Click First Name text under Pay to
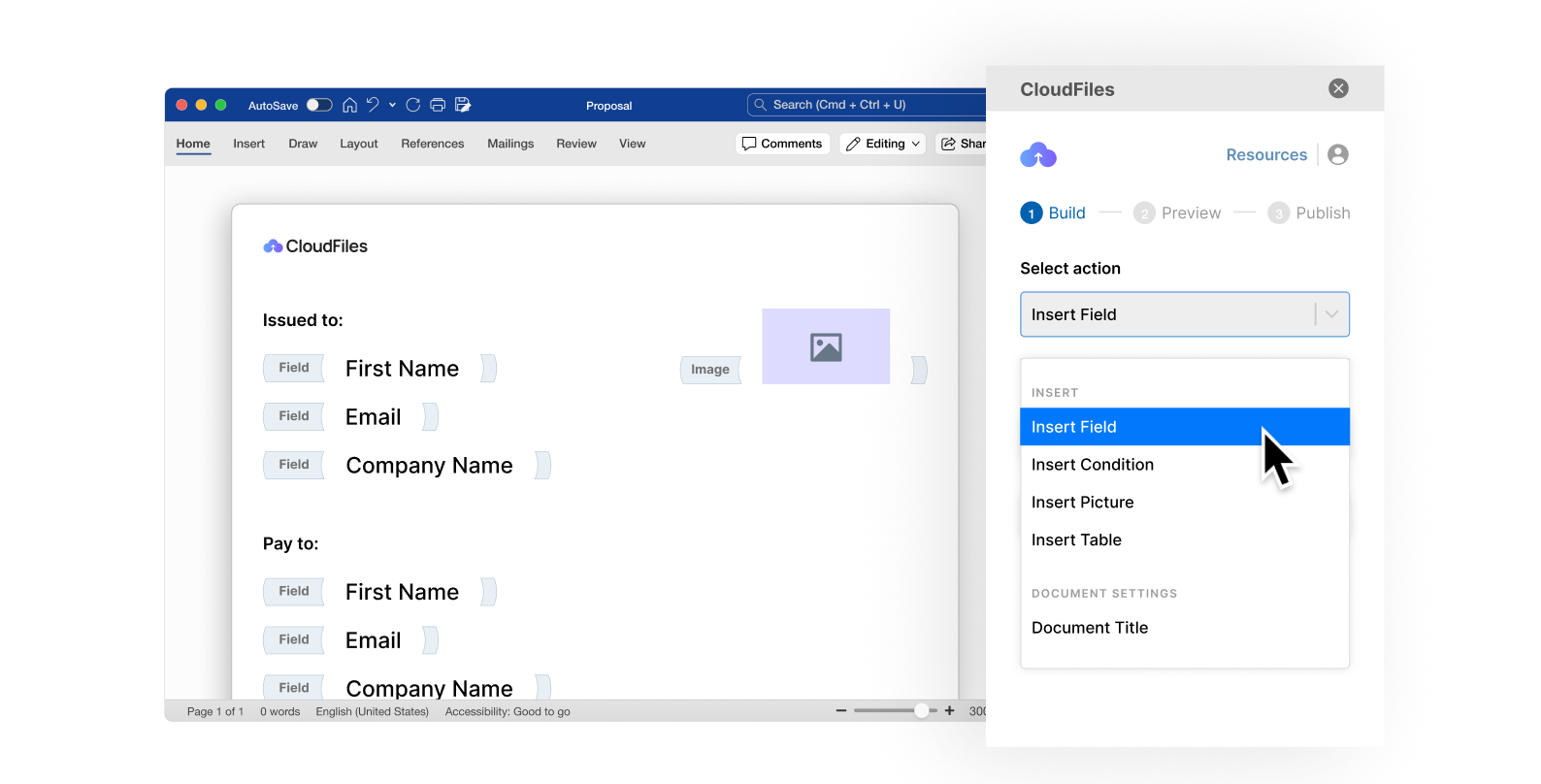 (402, 592)
